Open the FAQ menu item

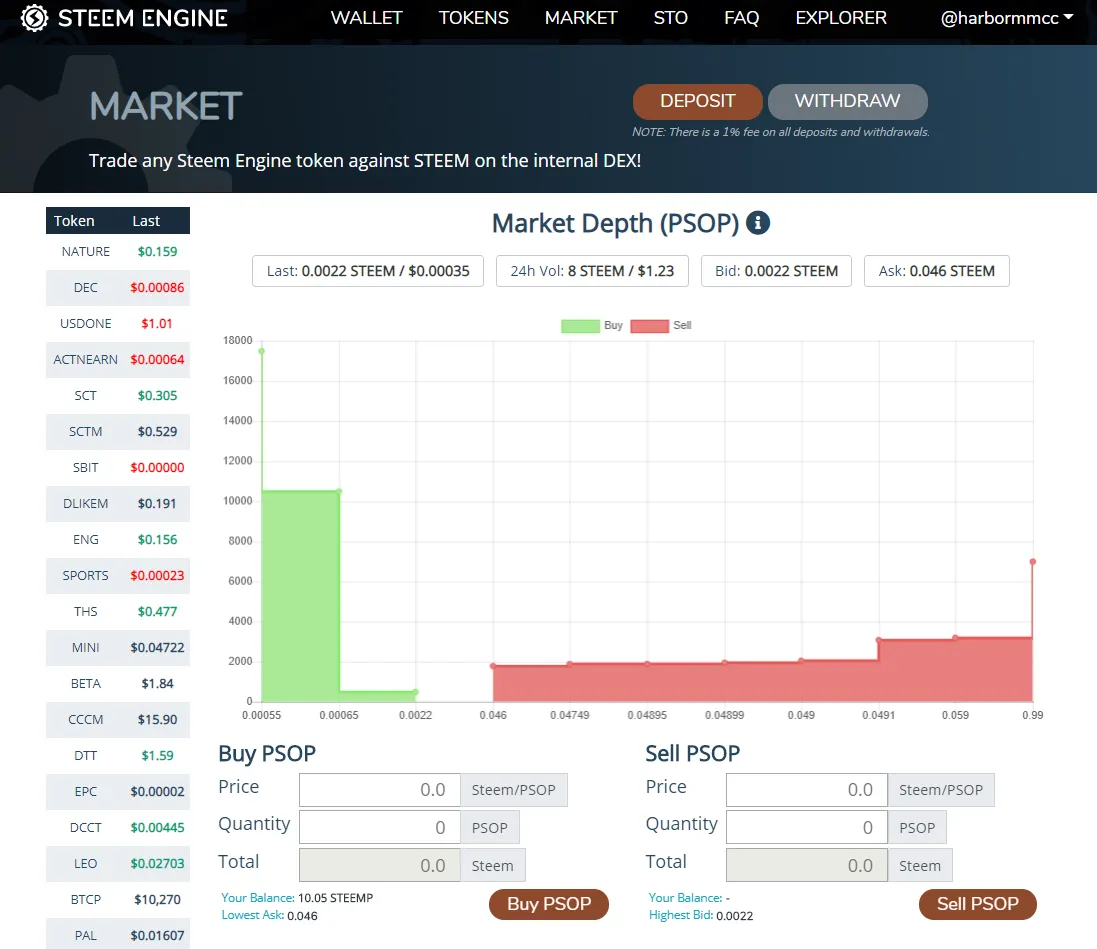pos(742,18)
